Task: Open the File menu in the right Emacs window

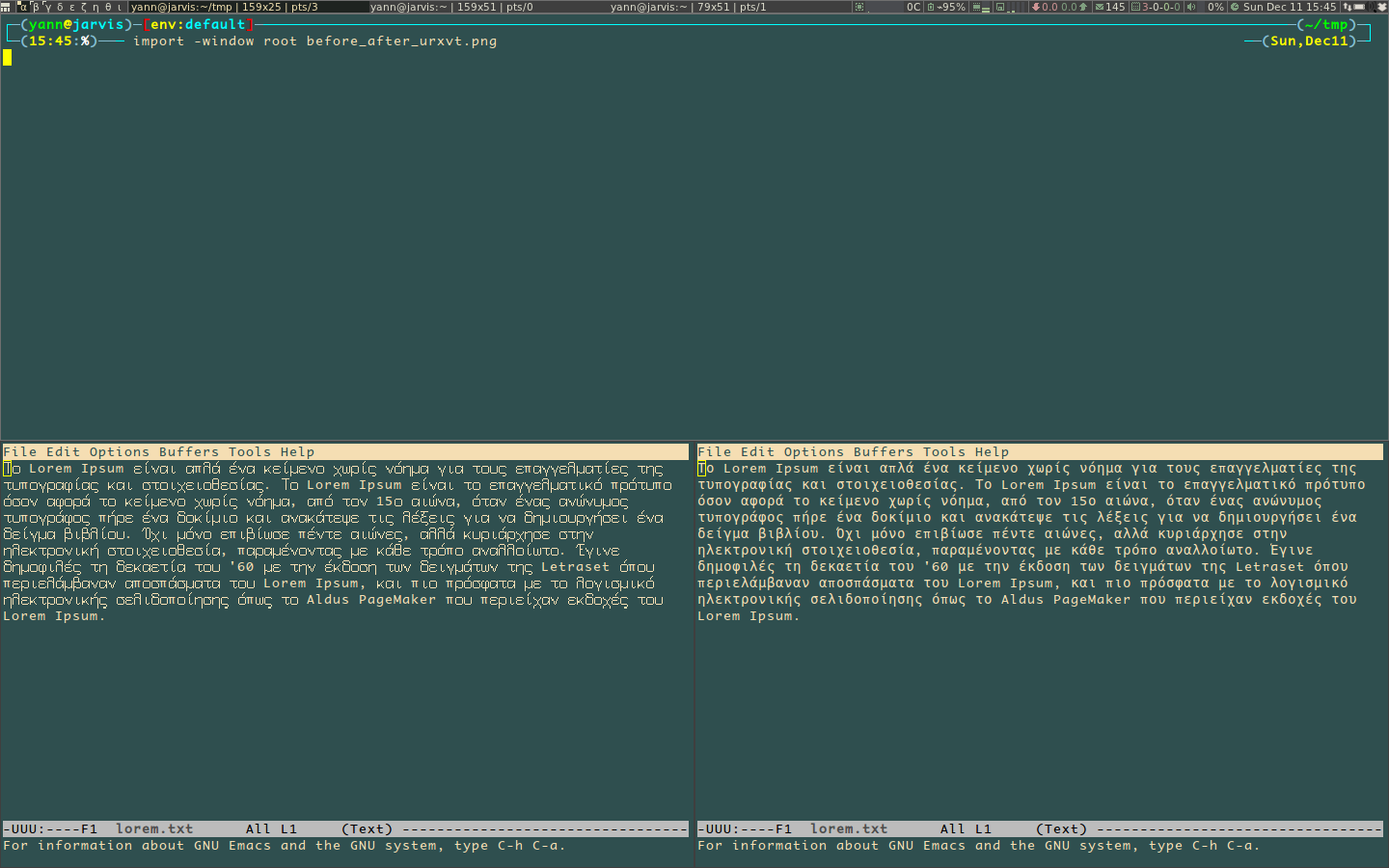Action: [715, 451]
